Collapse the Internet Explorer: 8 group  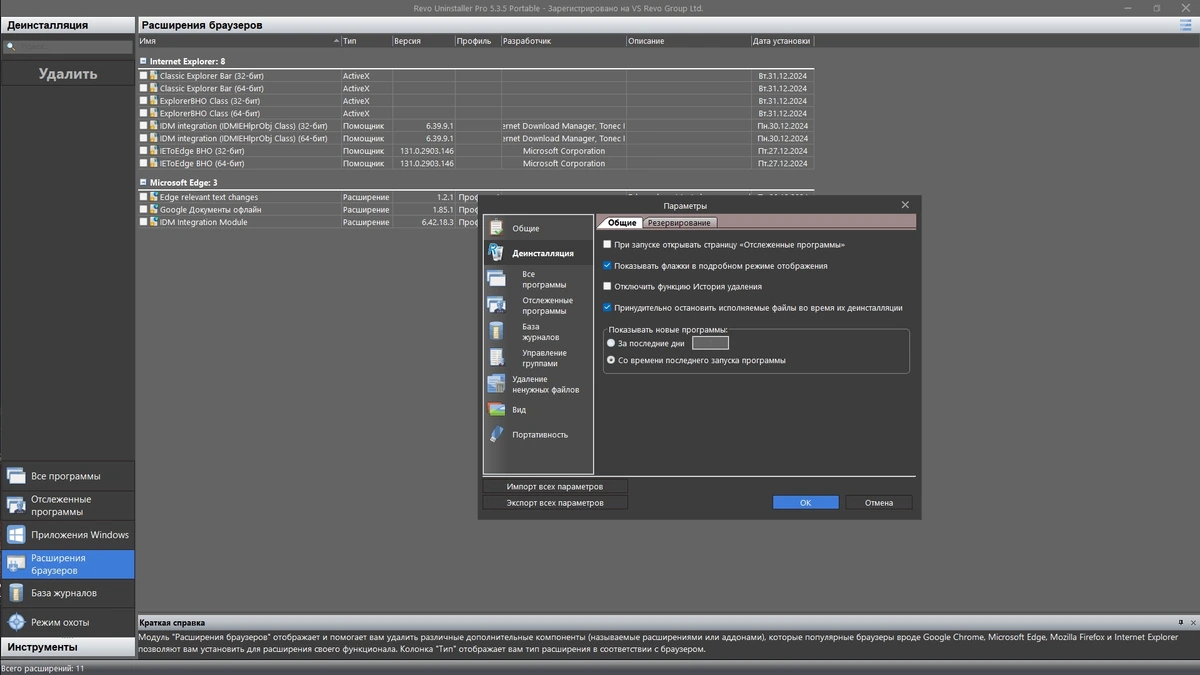click(x=142, y=62)
